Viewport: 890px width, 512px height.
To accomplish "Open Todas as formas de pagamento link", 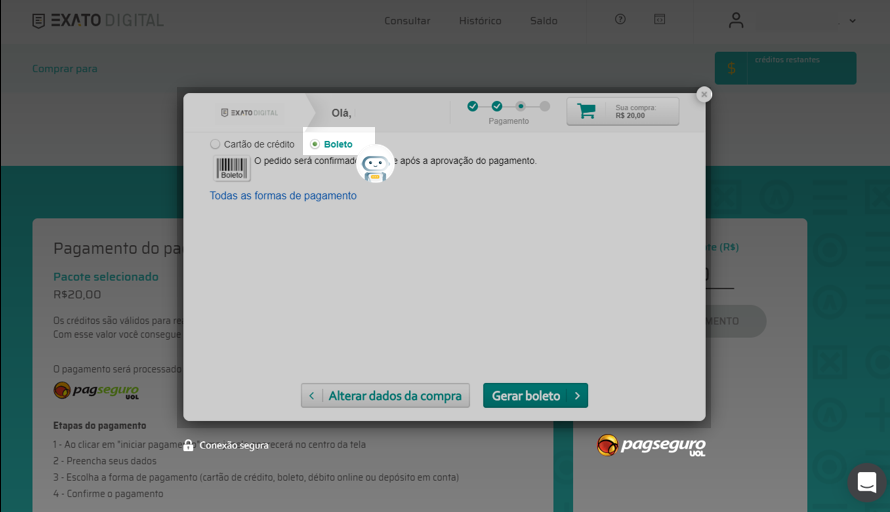I will [283, 196].
